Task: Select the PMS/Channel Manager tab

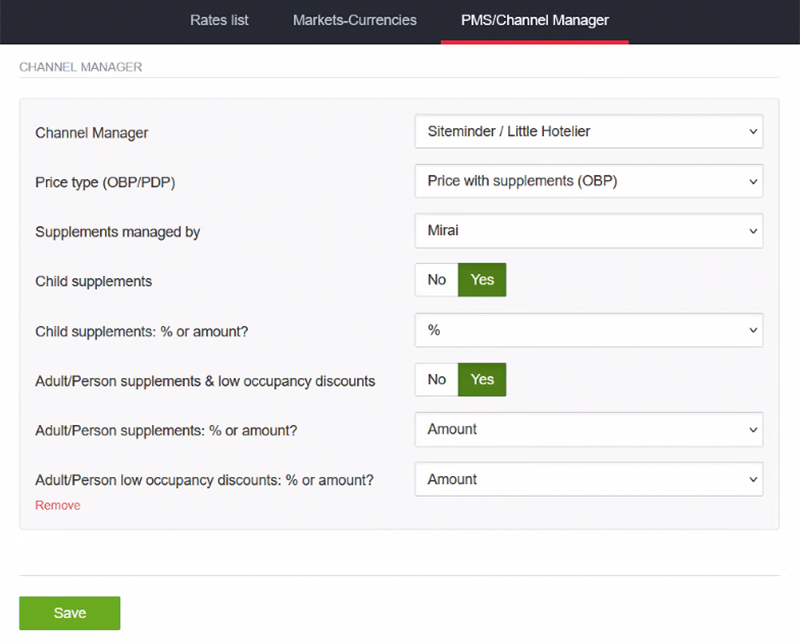Action: 534,20
